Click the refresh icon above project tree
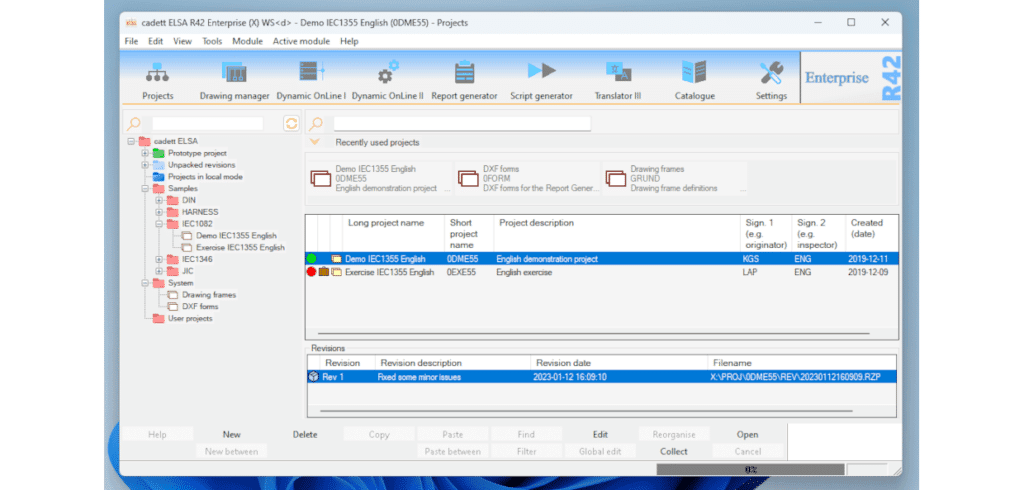 pyautogui.click(x=291, y=123)
